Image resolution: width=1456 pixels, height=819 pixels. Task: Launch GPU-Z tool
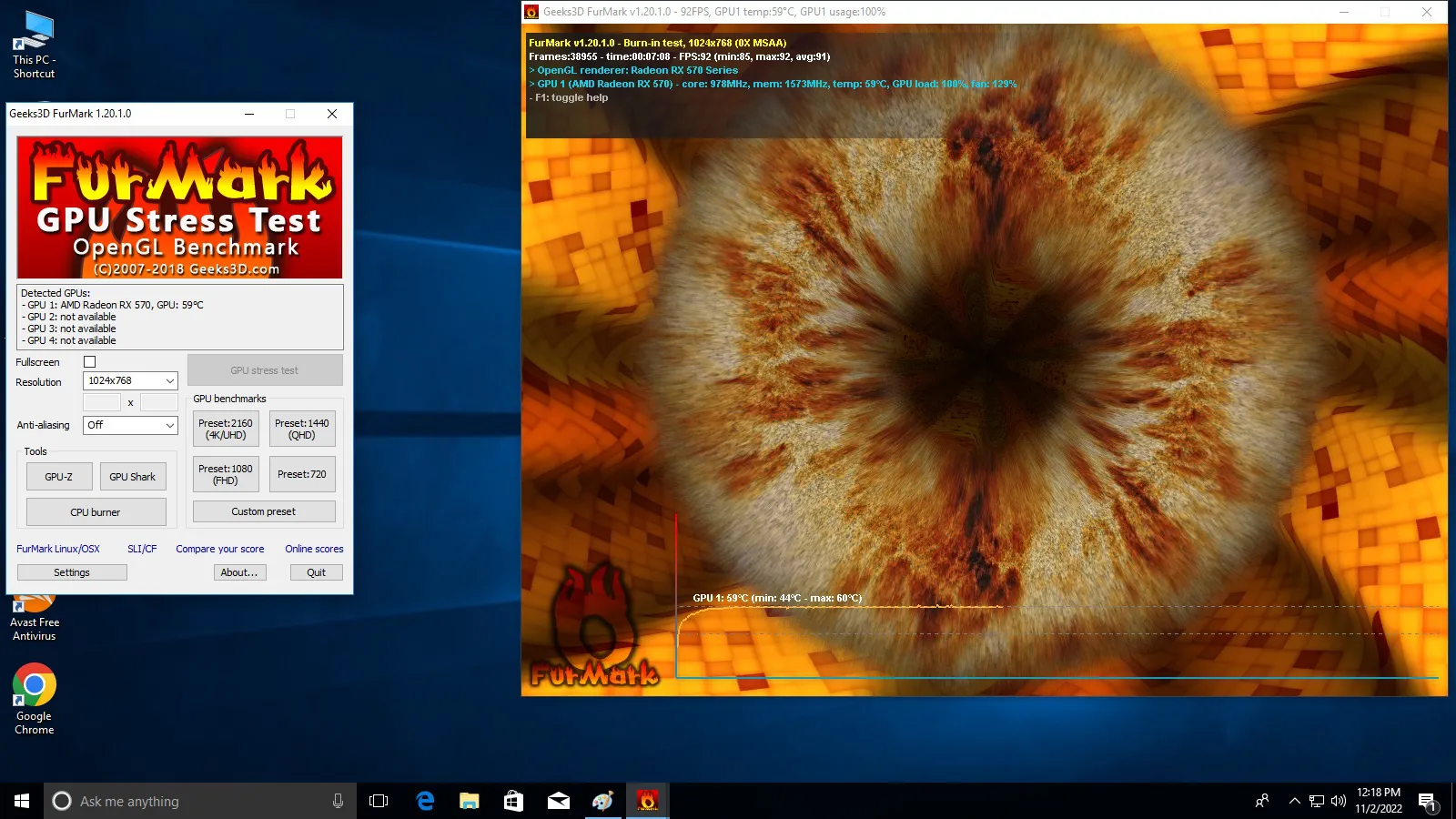tap(59, 477)
